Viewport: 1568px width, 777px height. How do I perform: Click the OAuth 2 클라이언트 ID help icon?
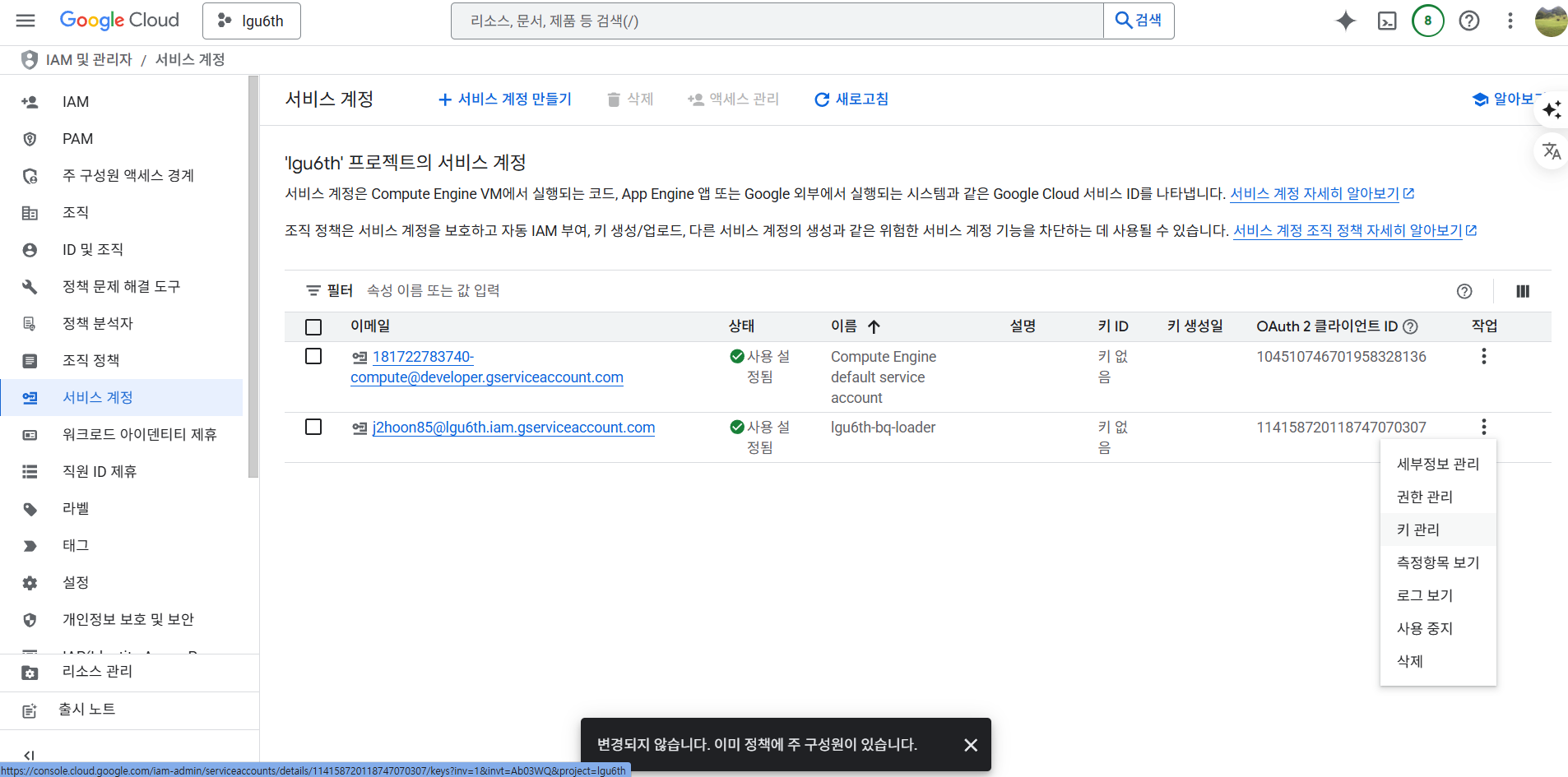click(x=1410, y=326)
